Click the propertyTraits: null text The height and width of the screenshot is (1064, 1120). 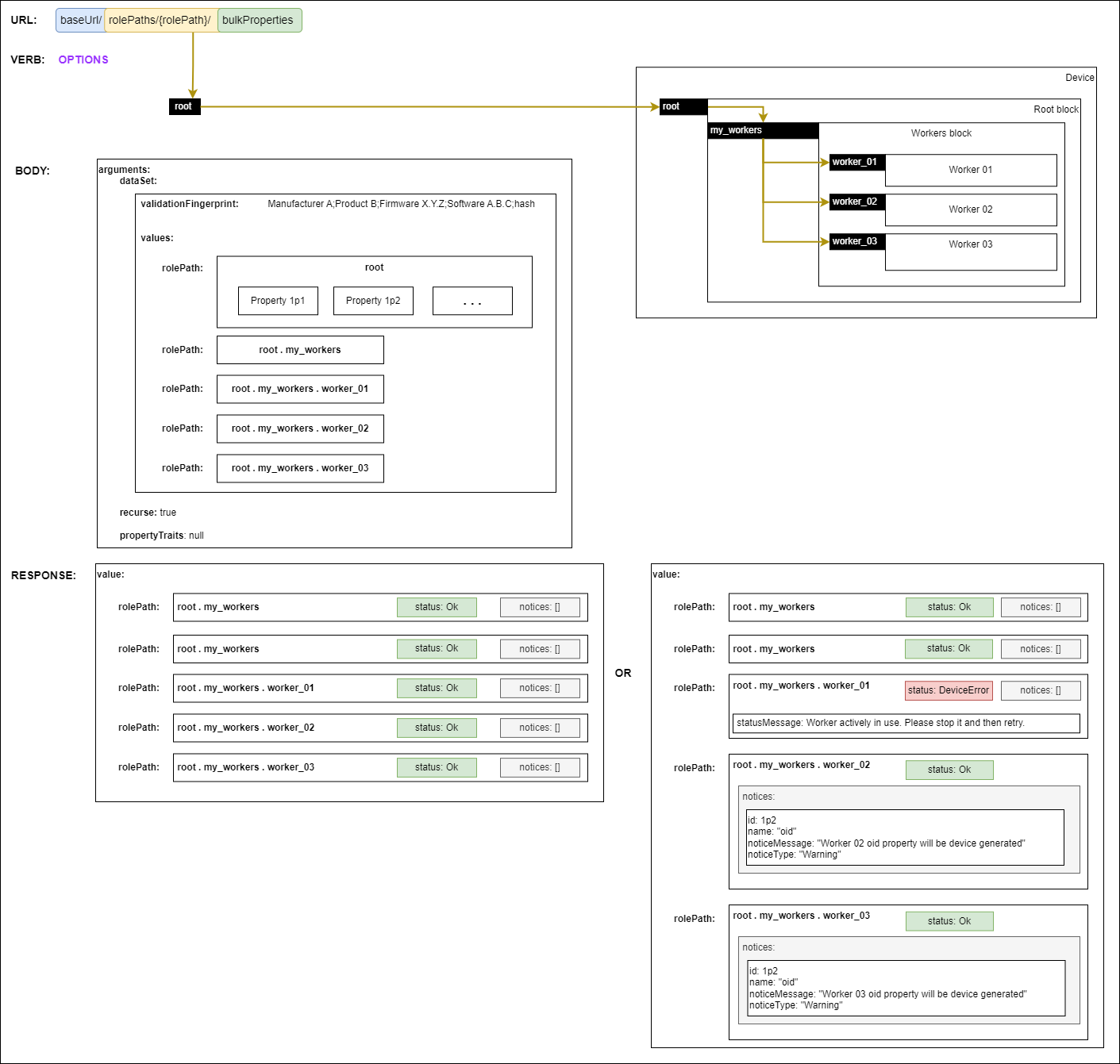(161, 536)
